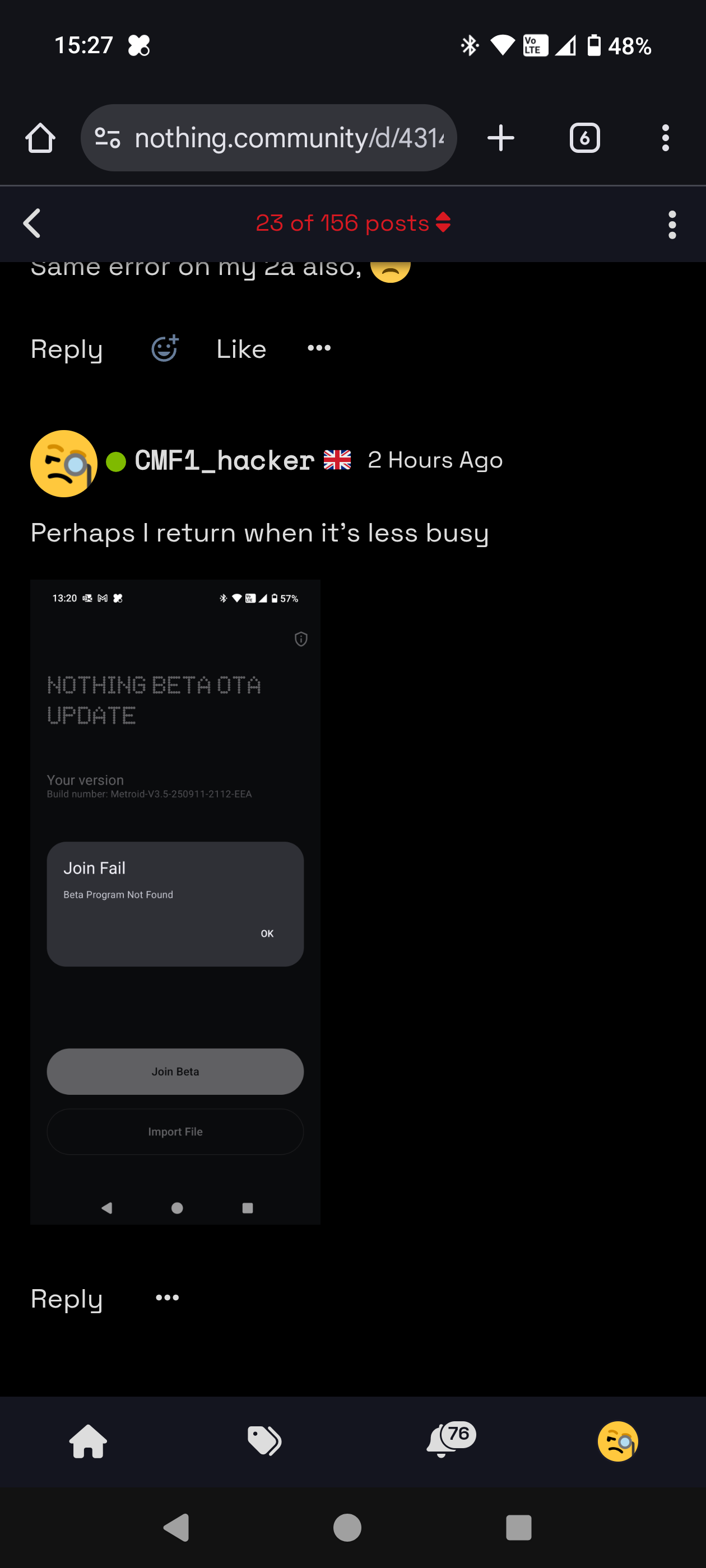Reply to CMF1_hacker's post
706x1568 pixels.
[x=66, y=1299]
